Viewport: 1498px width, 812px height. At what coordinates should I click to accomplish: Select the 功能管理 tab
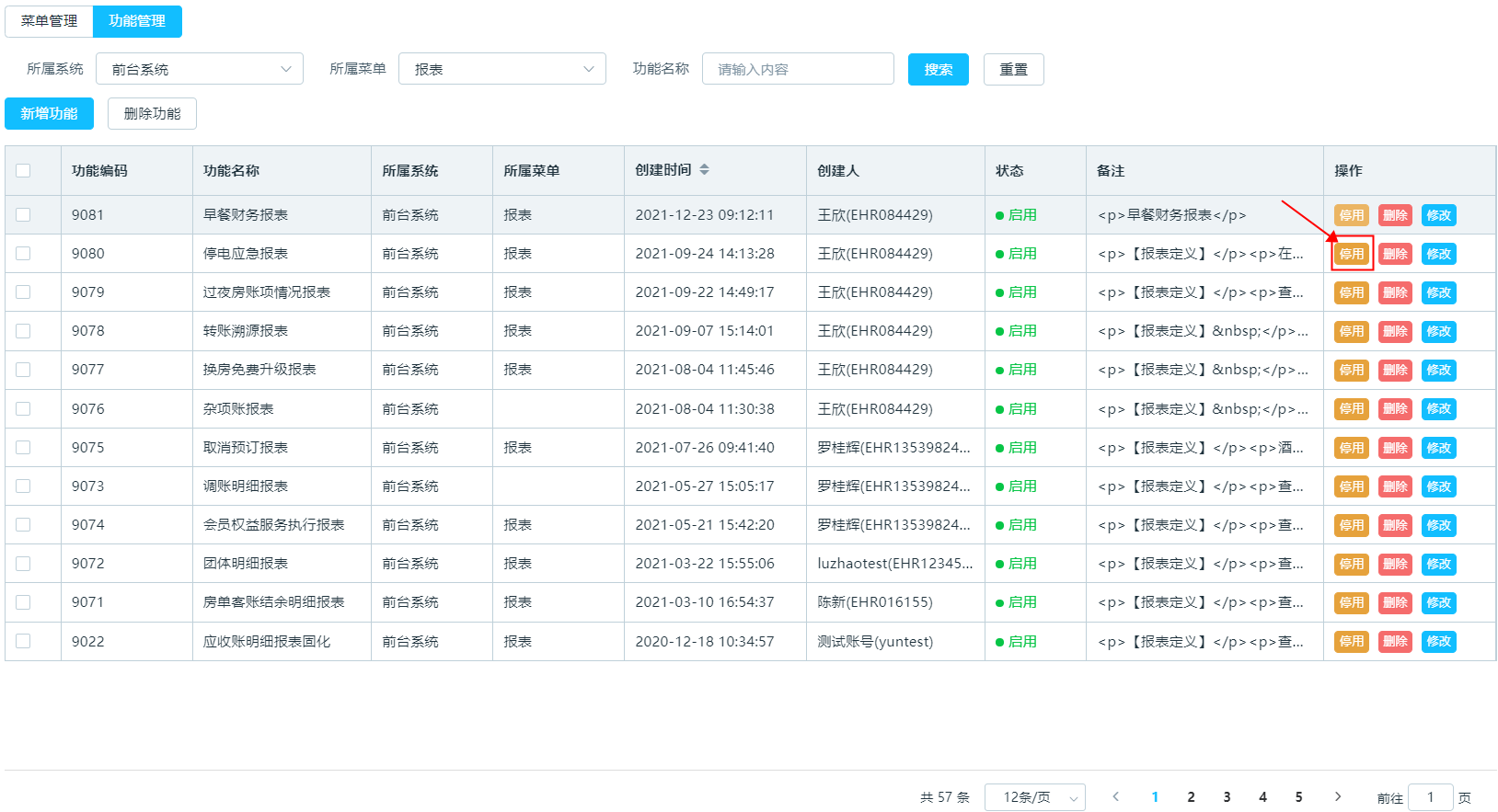(x=137, y=21)
